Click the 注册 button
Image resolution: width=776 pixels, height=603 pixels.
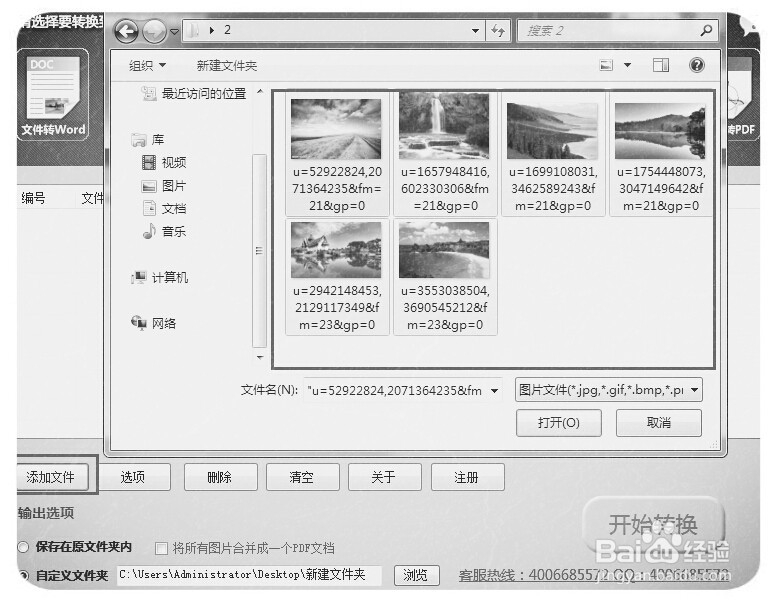(x=467, y=477)
